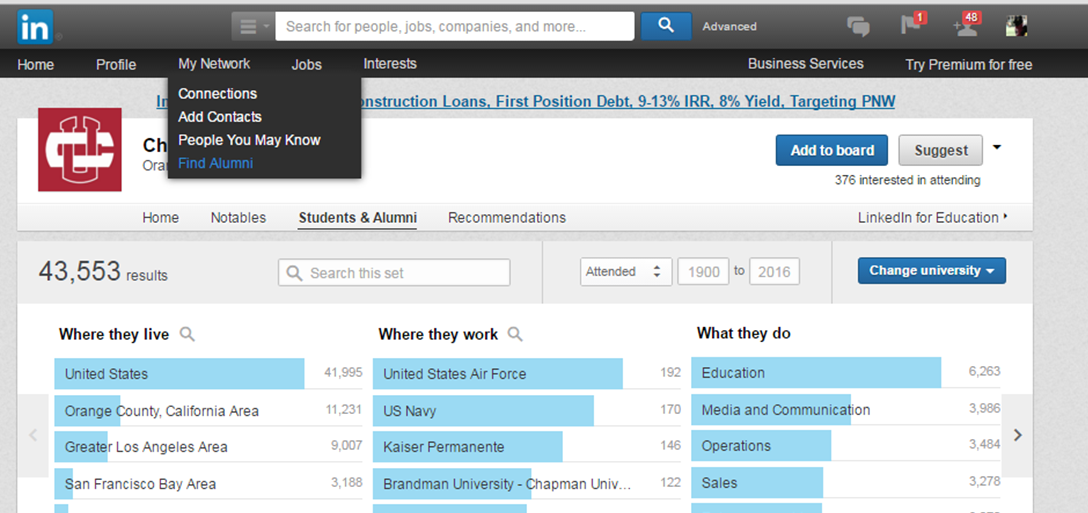Switch to the Recommendations tab

507,218
